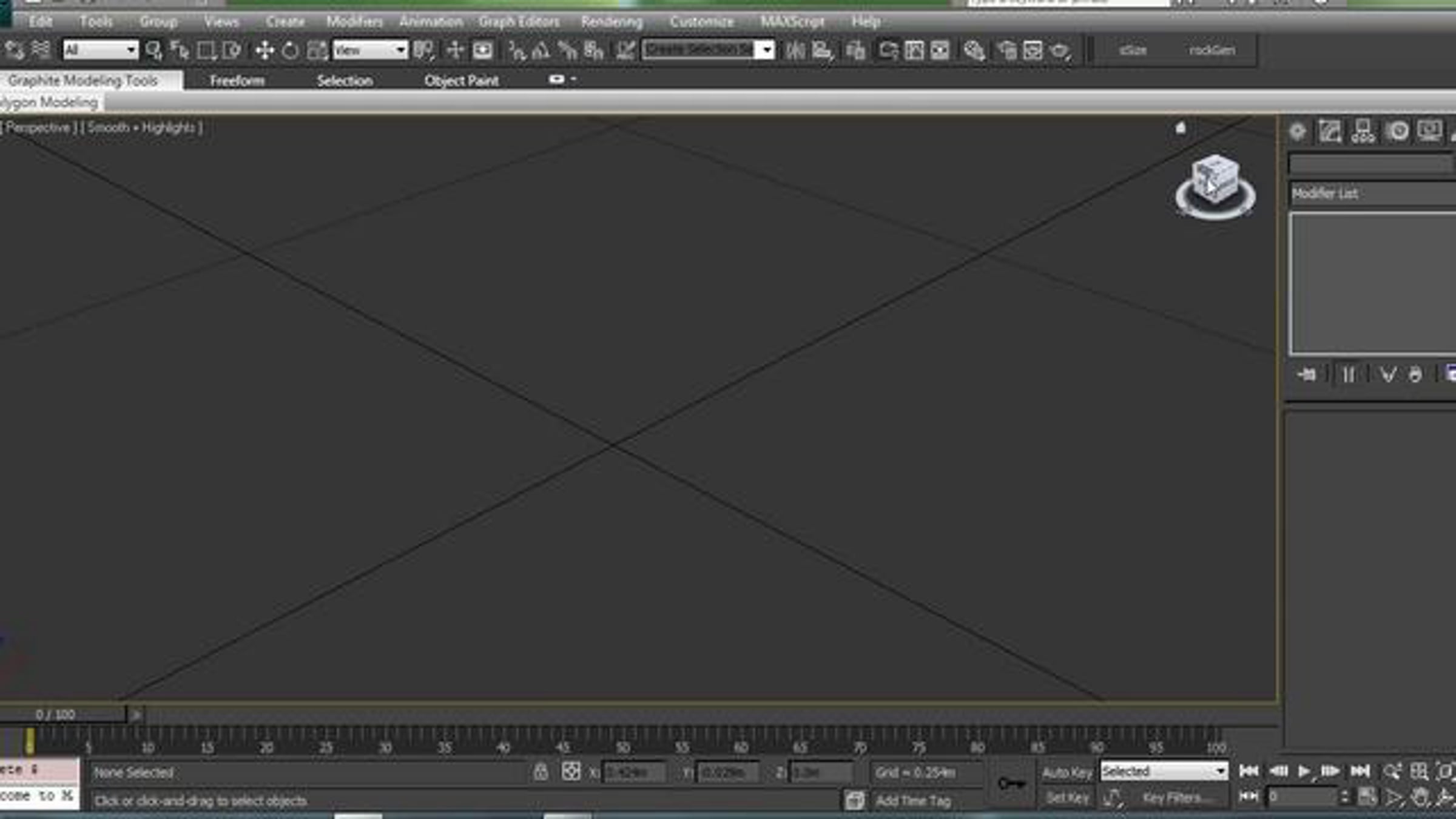This screenshot has height=819, width=1456.
Task: Open the Rendered Frame Window icon
Action: click(x=1033, y=50)
